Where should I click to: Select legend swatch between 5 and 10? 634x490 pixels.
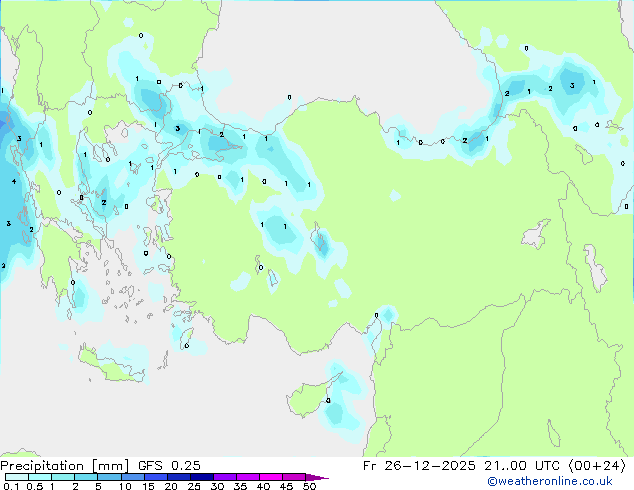tap(109, 477)
